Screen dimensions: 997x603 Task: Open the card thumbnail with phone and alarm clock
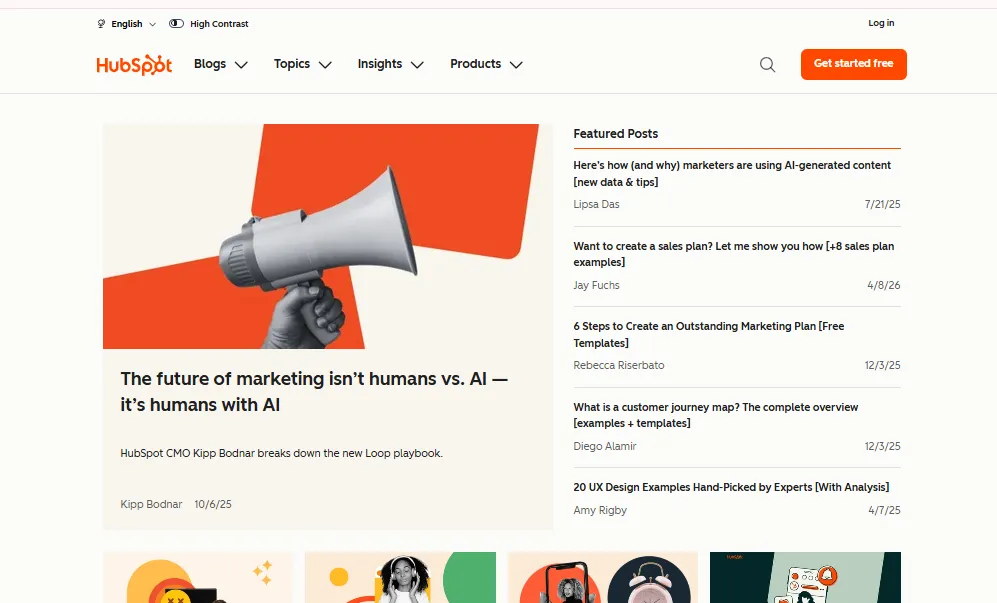tap(603, 578)
